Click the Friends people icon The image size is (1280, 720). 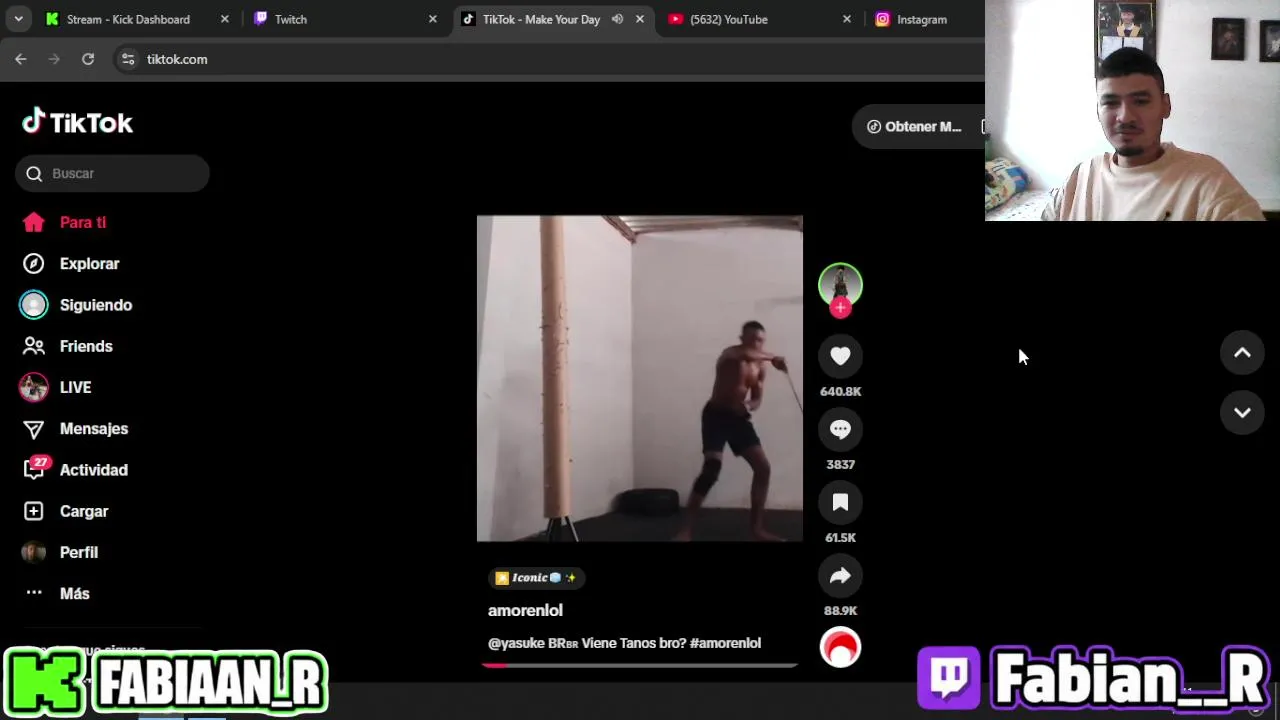click(x=34, y=346)
